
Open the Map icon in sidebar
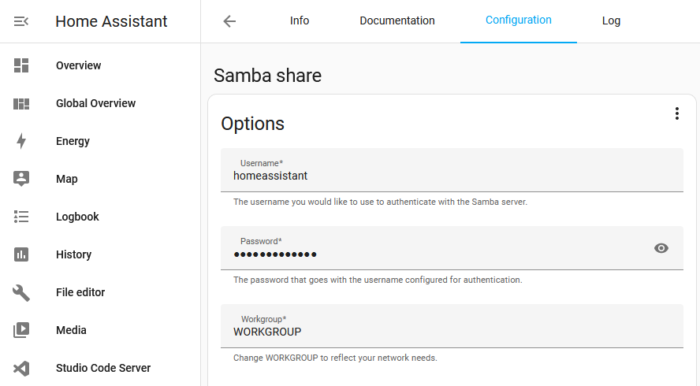[21, 178]
